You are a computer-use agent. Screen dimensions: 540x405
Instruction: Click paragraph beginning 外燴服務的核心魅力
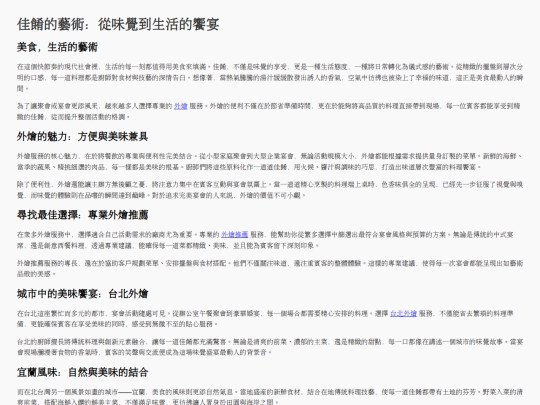click(270, 162)
